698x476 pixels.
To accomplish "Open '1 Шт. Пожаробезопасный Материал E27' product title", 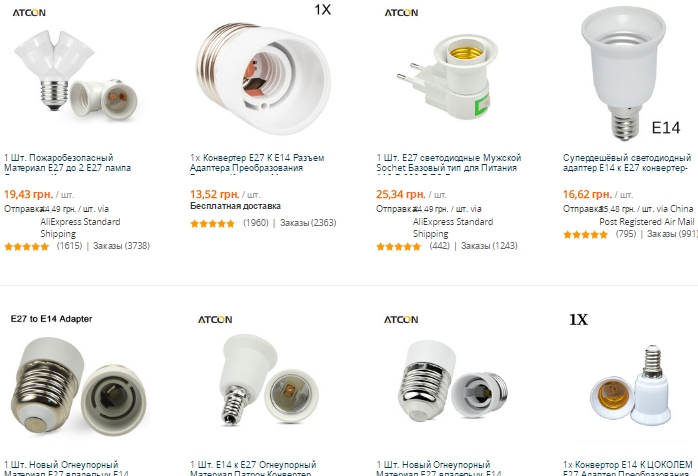I will pos(68,163).
